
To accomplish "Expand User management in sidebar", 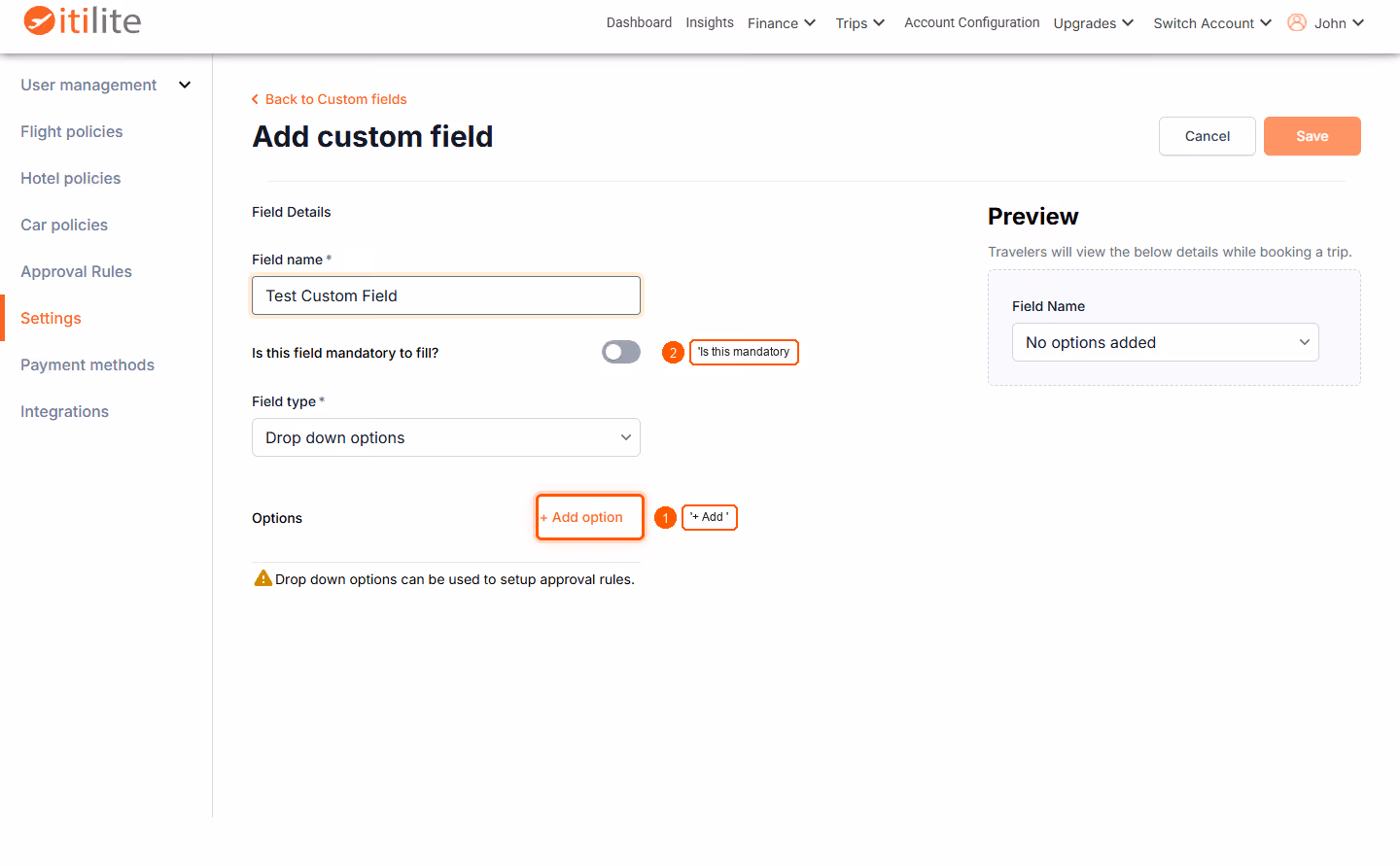I will click(x=106, y=85).
